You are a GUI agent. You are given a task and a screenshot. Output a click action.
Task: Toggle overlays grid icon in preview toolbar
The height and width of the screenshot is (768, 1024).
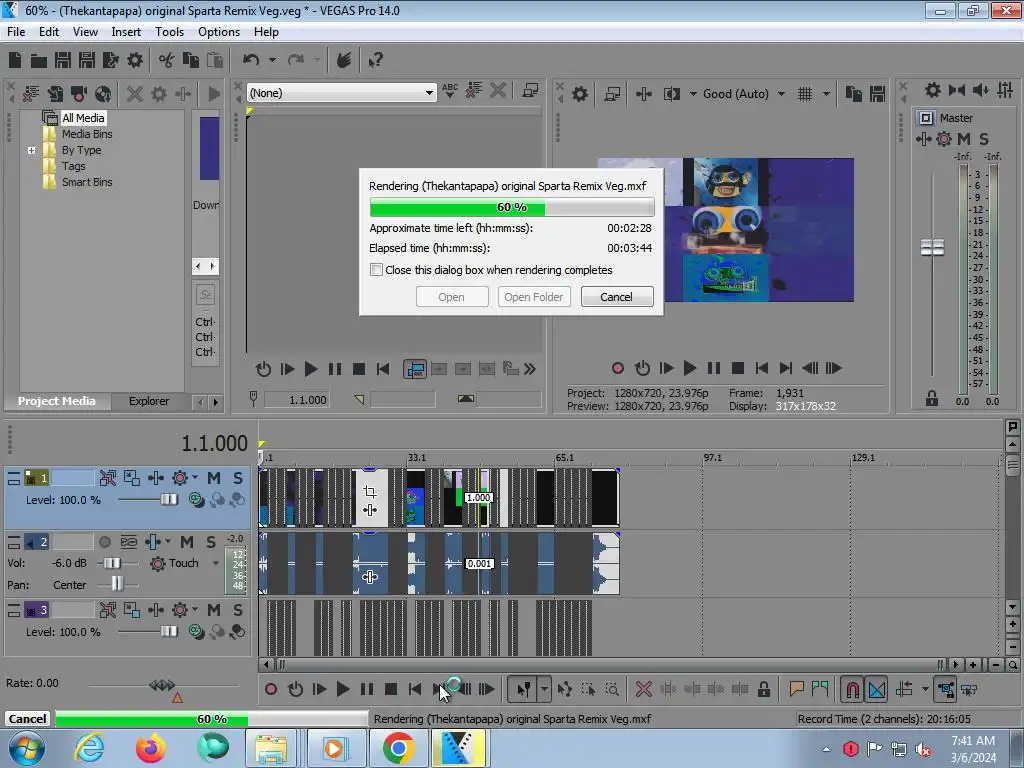pyautogui.click(x=805, y=94)
